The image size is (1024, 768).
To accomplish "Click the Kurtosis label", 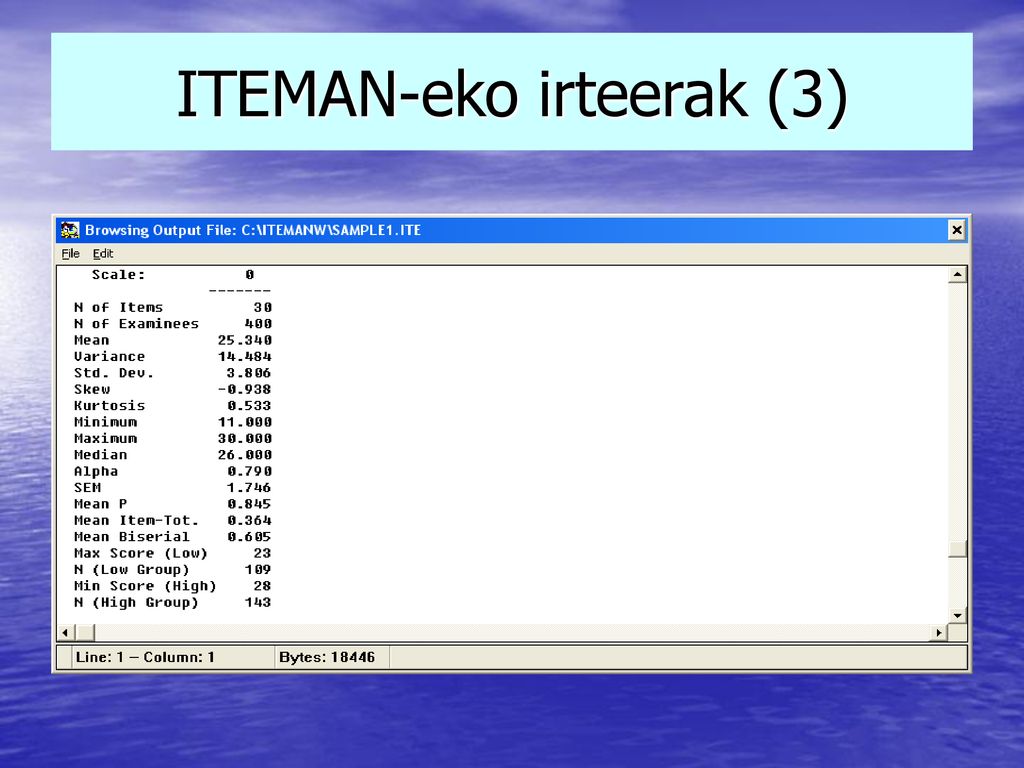I will [x=109, y=406].
